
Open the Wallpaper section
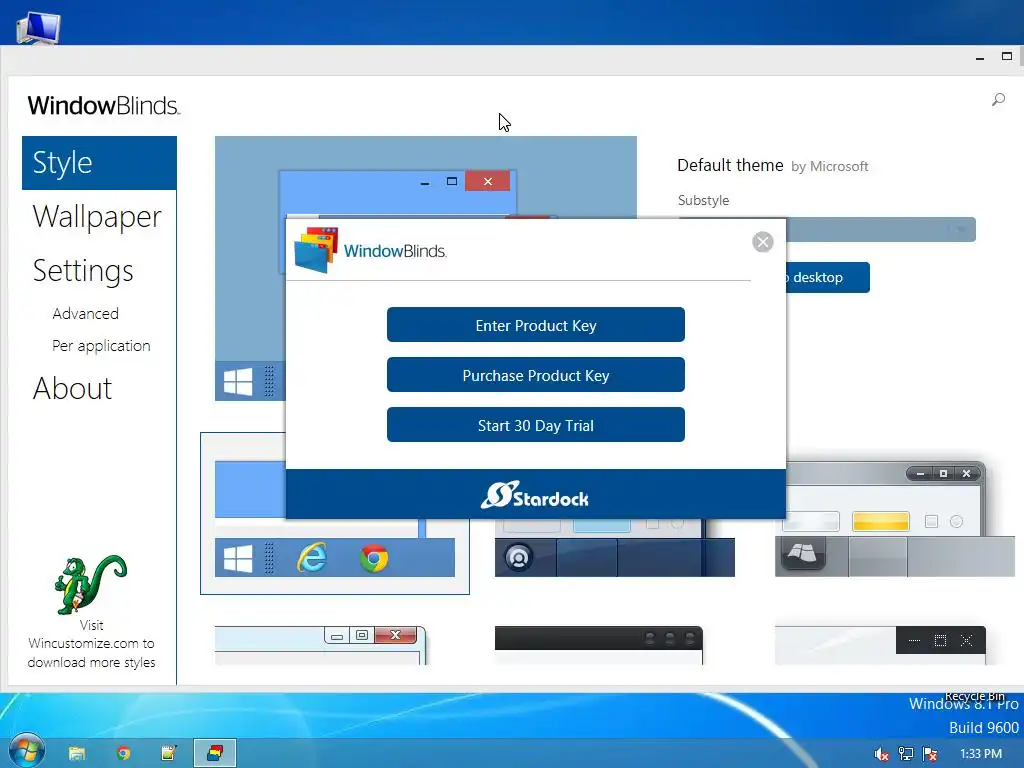tap(97, 217)
